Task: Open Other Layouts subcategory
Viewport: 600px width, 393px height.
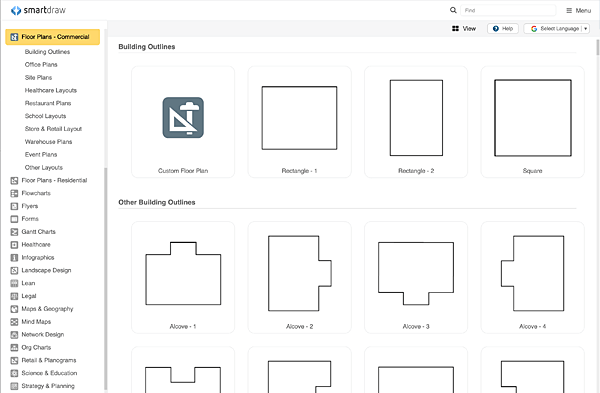Action: click(x=44, y=167)
